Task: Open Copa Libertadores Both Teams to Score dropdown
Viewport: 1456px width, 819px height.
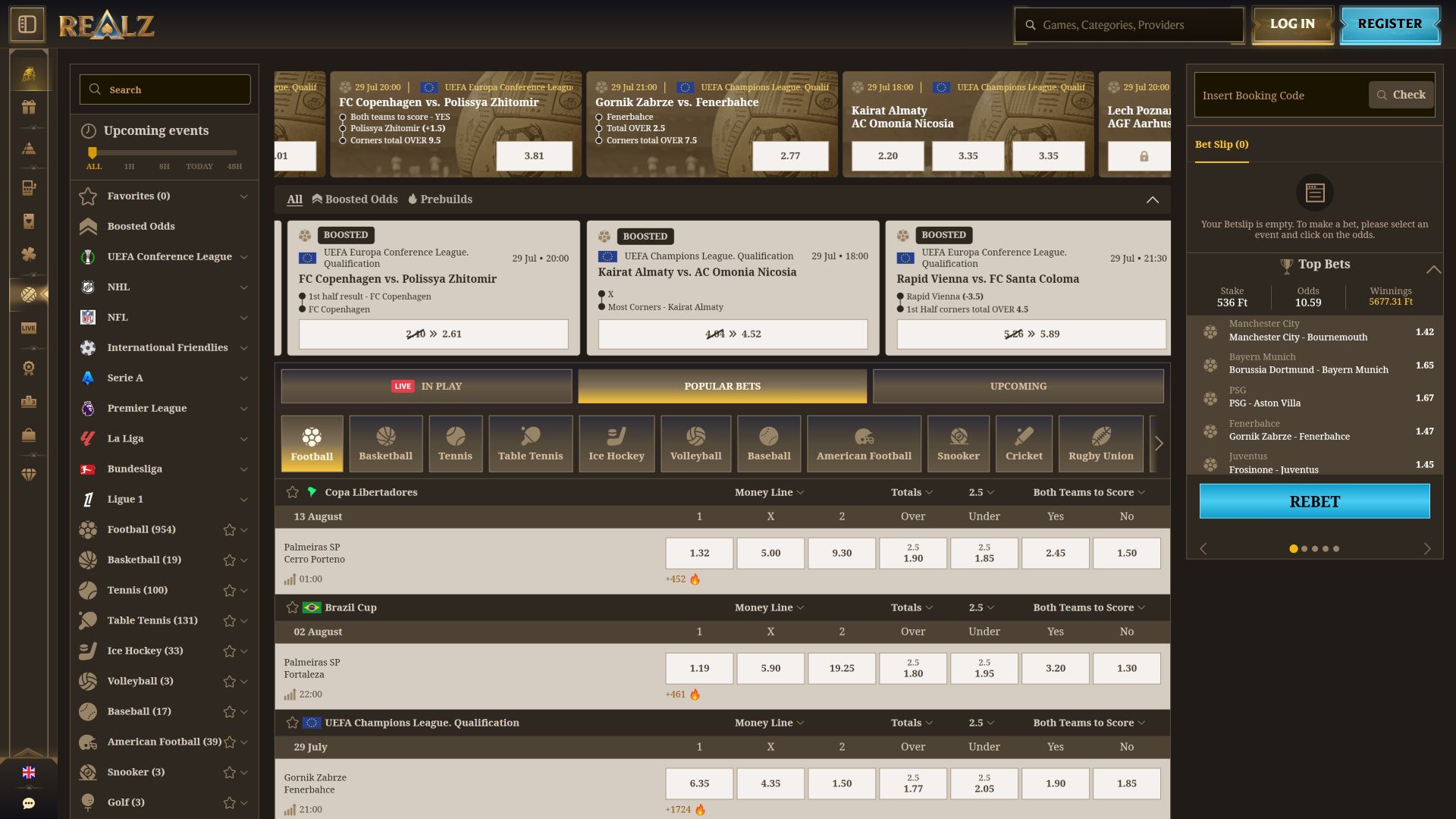Action: tap(1089, 492)
